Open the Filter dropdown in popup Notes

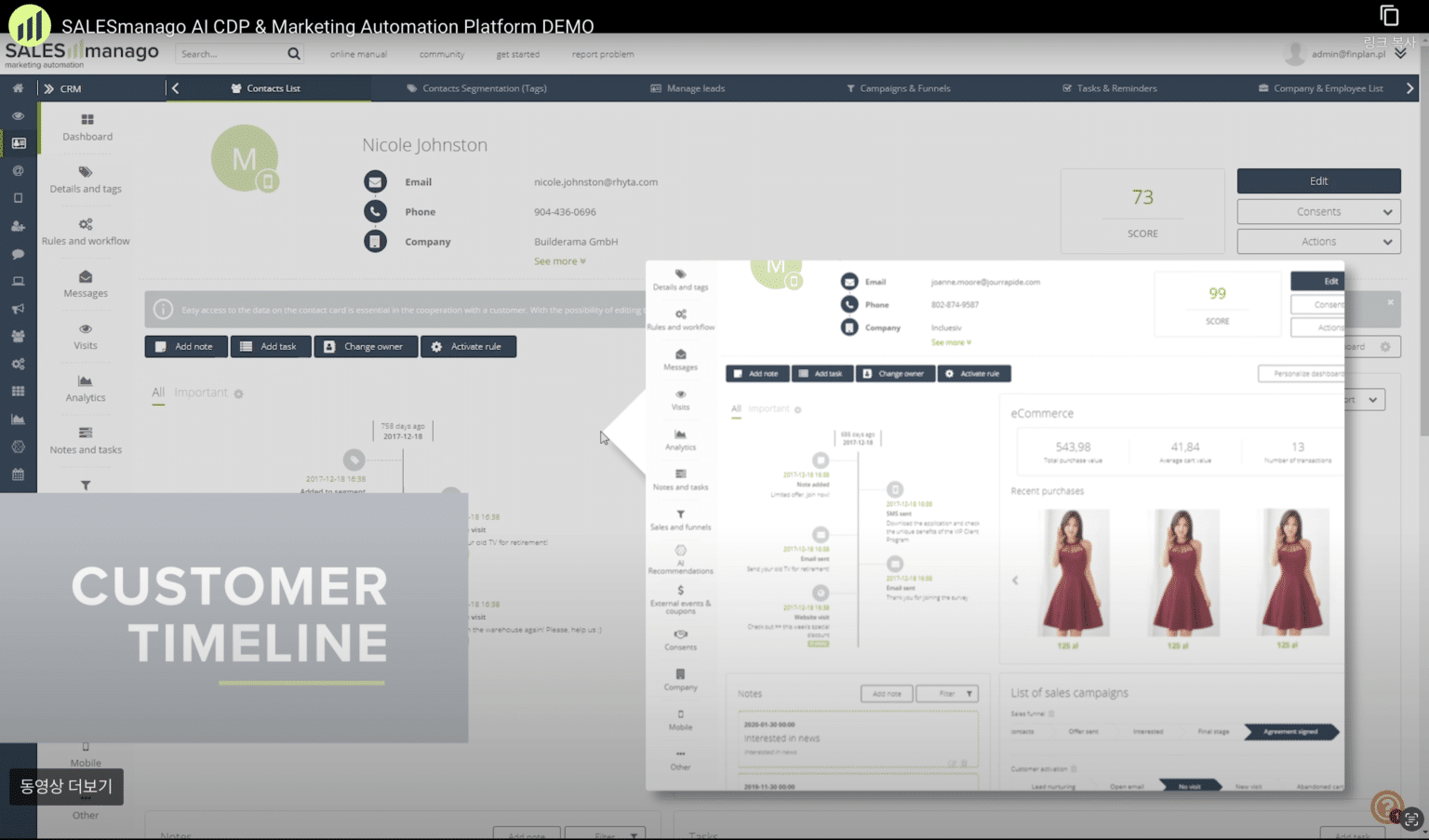tap(947, 693)
